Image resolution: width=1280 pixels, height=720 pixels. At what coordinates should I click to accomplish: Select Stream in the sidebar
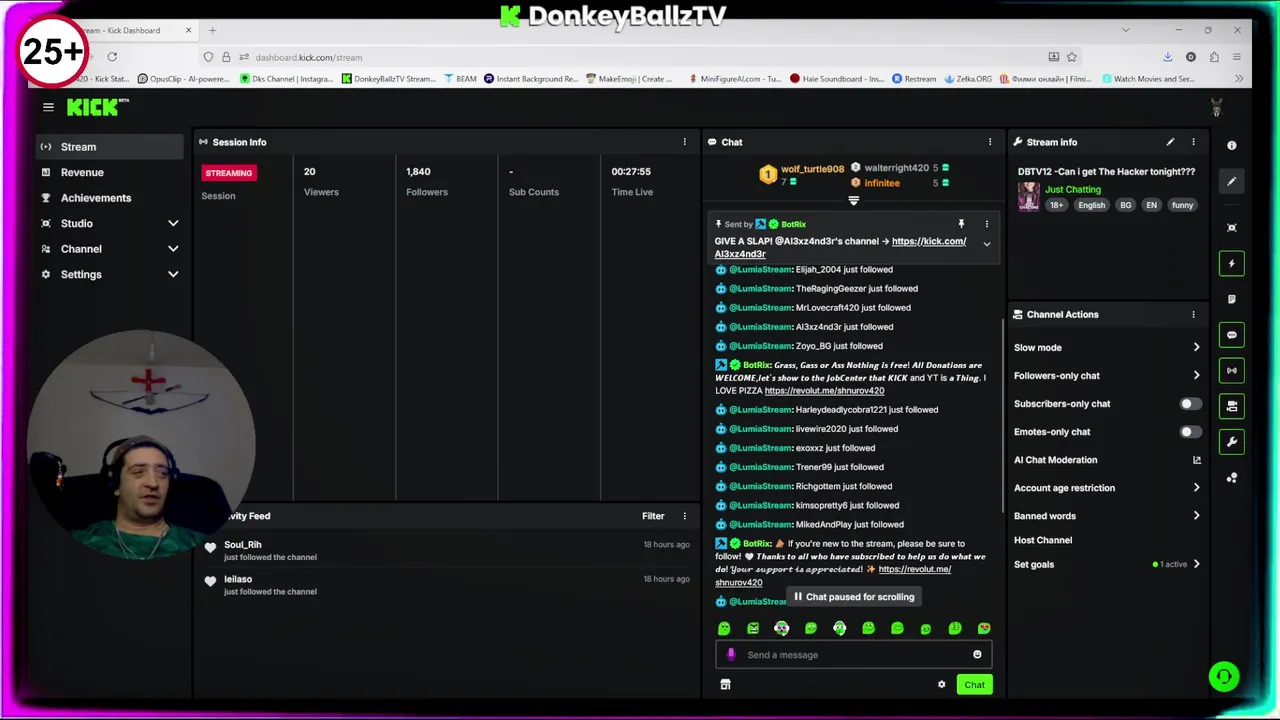click(x=110, y=147)
